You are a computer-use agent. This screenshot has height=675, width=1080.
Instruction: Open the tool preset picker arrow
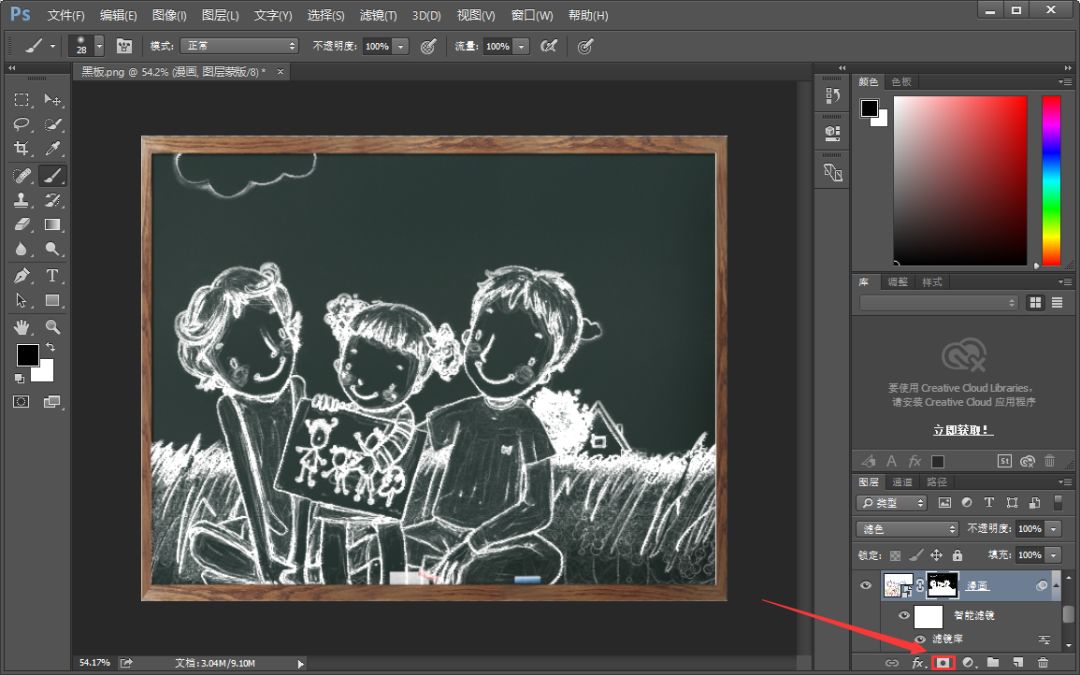click(x=52, y=46)
